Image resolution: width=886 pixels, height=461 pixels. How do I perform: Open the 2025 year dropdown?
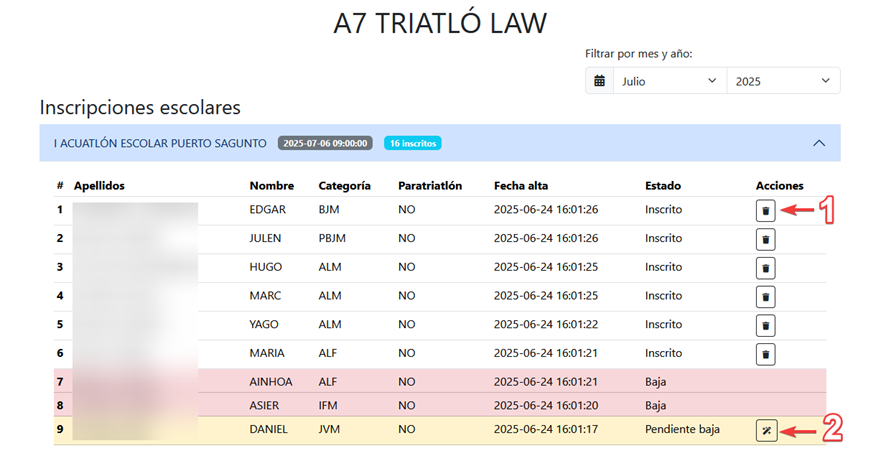click(782, 81)
